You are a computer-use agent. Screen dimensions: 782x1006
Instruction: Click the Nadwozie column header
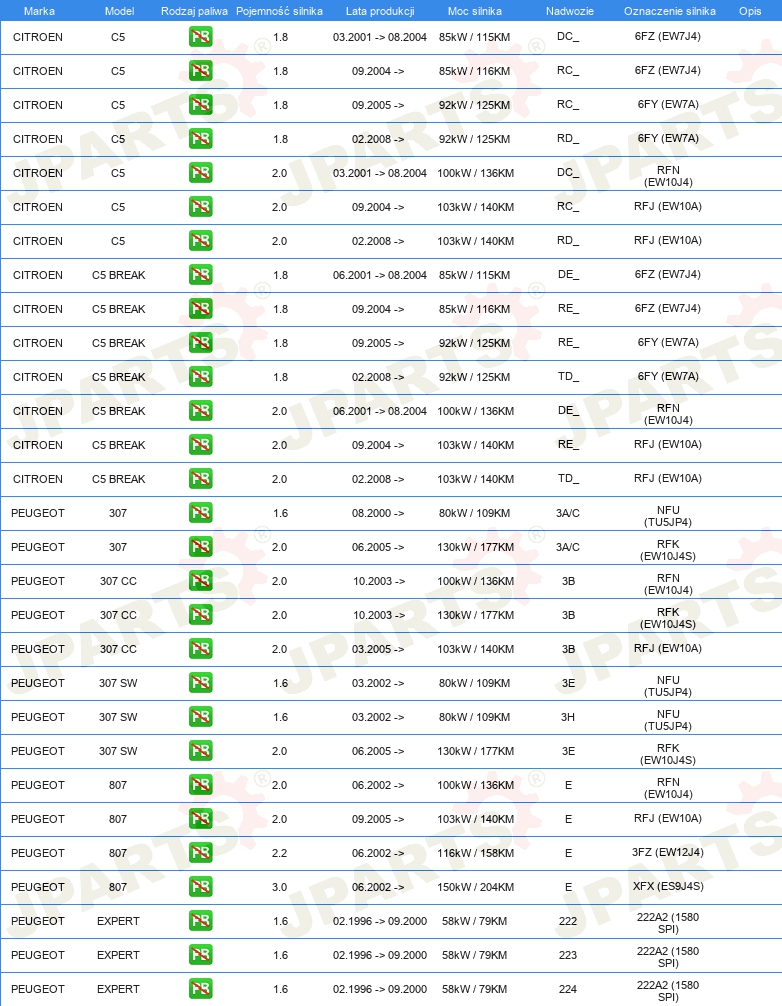tap(570, 11)
